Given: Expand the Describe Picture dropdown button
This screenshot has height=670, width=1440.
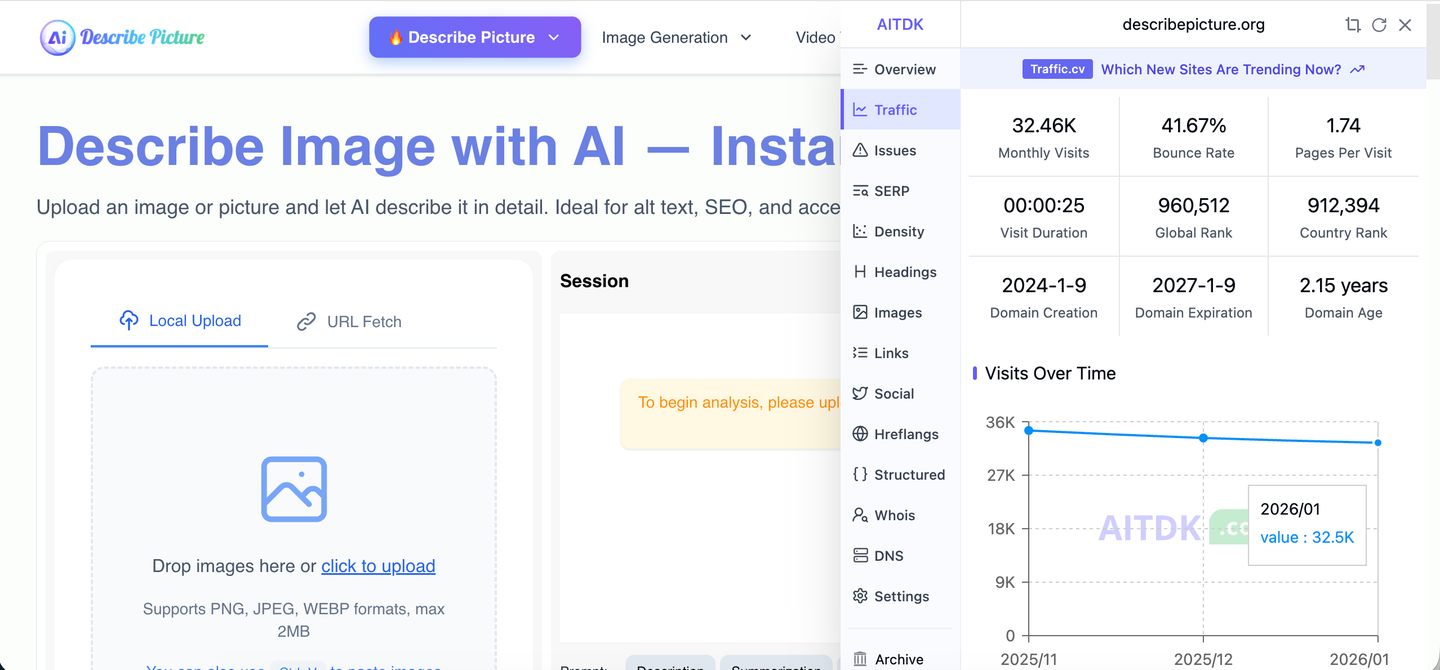Looking at the screenshot, I should tap(474, 37).
